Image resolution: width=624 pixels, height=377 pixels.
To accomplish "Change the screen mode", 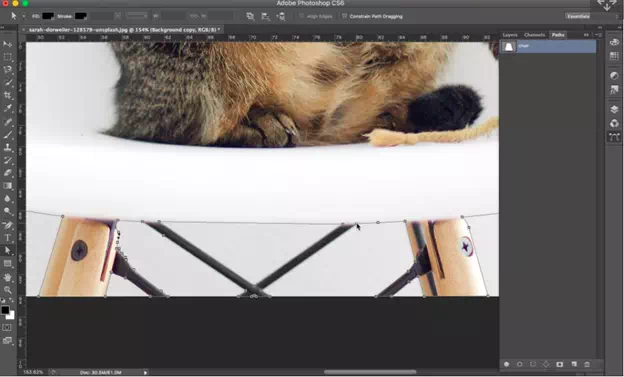I will click(x=7, y=340).
